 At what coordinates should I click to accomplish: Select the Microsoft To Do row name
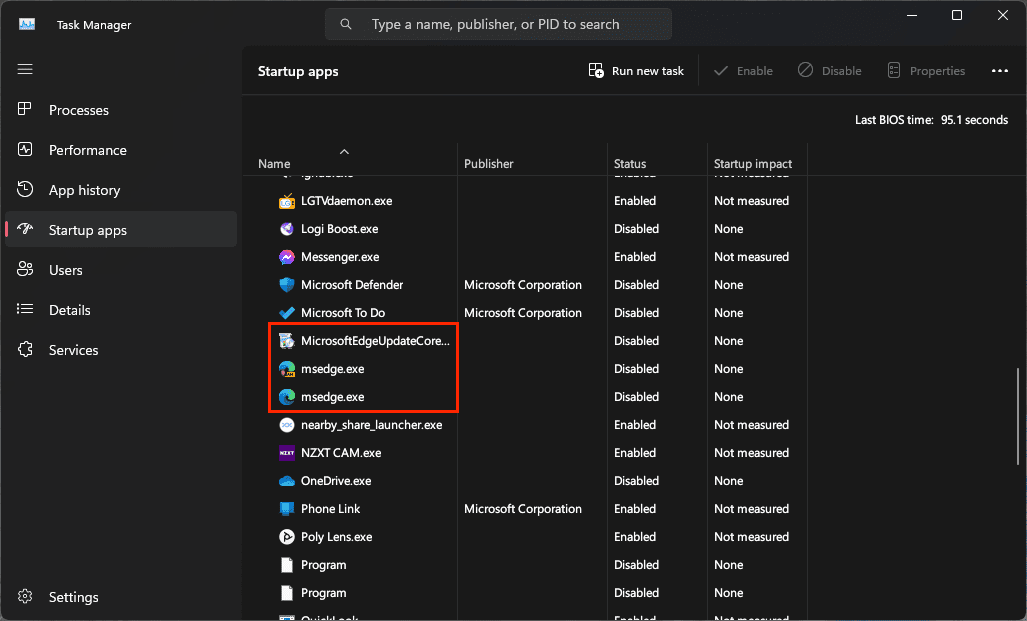(x=343, y=313)
